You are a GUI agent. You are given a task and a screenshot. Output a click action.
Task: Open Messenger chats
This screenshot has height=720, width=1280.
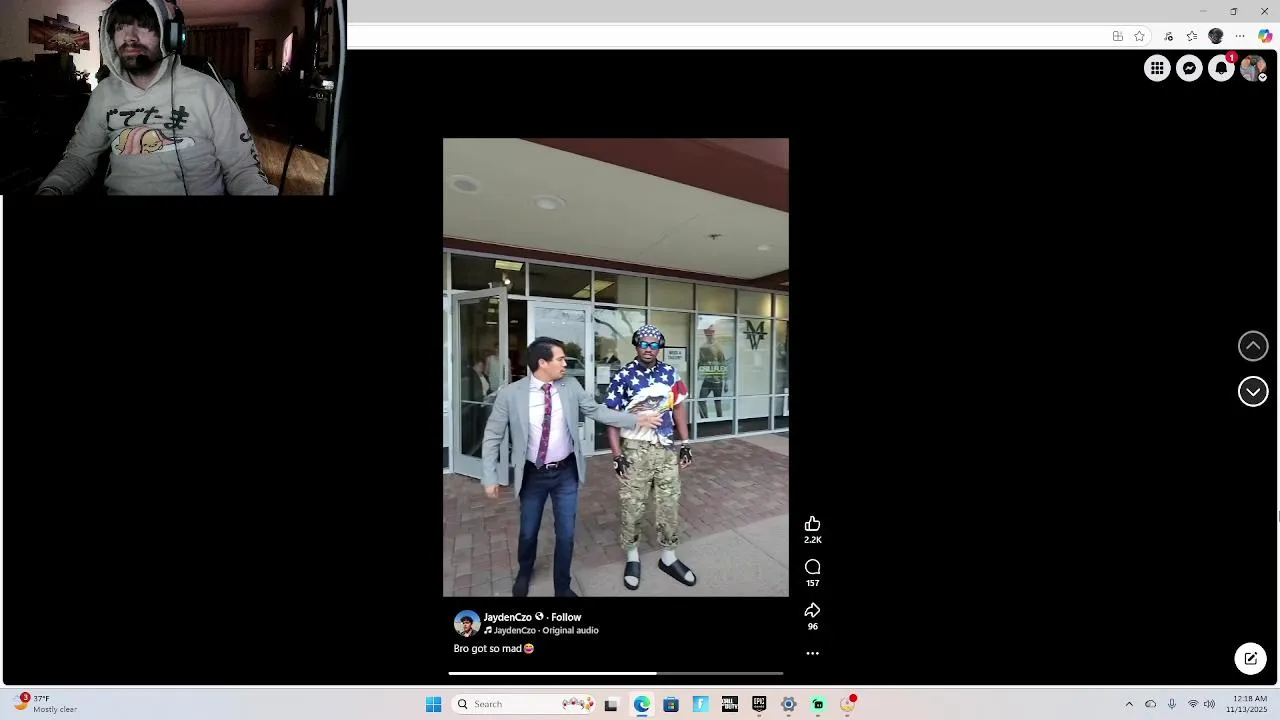(1189, 68)
